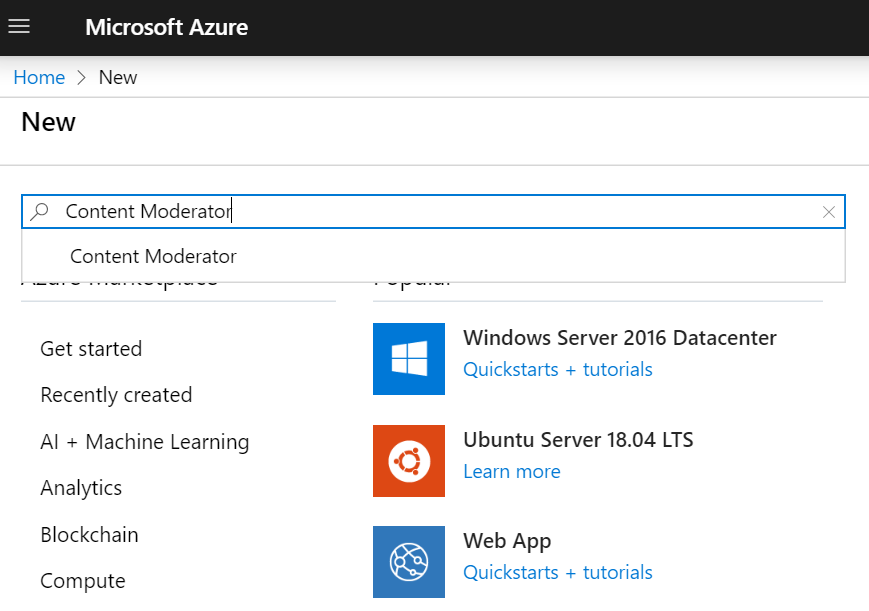Screen dimensions: 869x611
Task: Select Content Moderator suggestion
Action: point(433,256)
